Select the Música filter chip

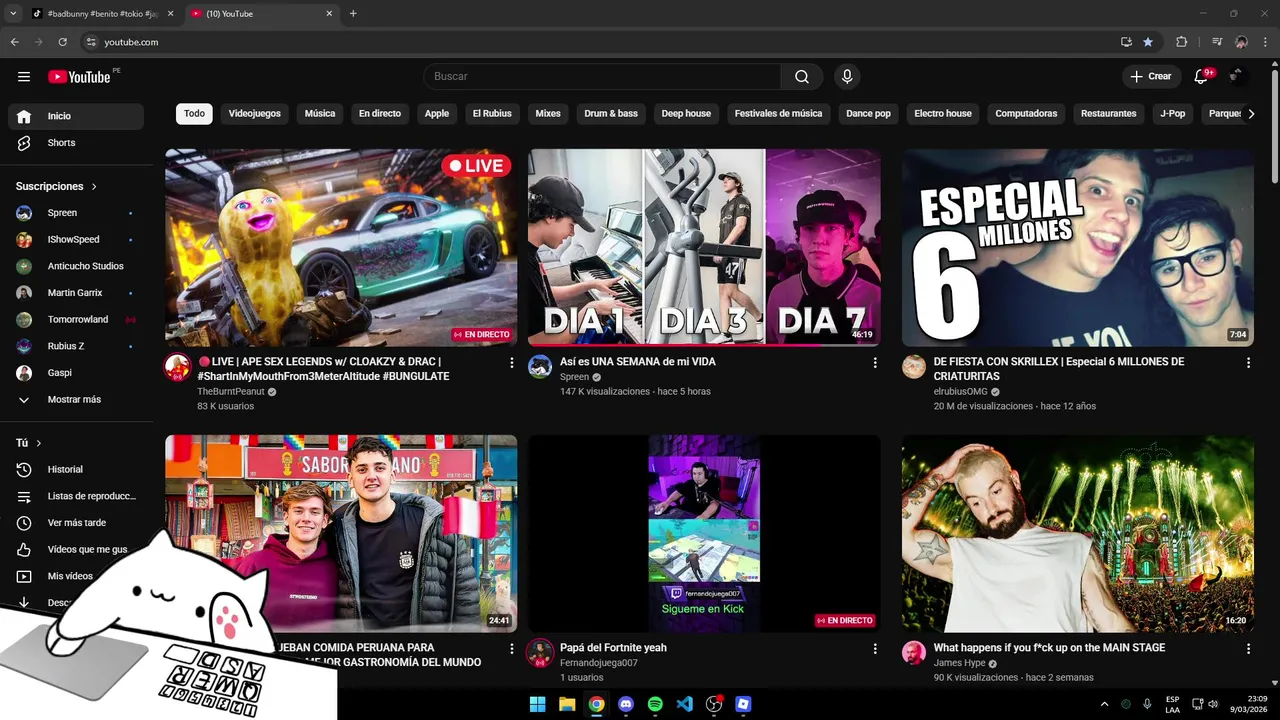pyautogui.click(x=320, y=114)
